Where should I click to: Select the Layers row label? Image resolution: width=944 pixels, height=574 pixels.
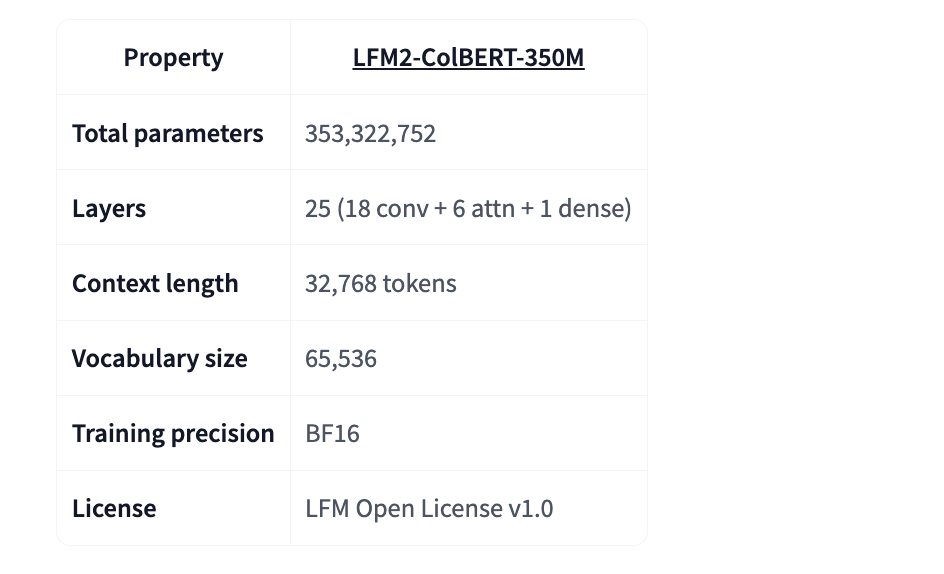click(109, 208)
